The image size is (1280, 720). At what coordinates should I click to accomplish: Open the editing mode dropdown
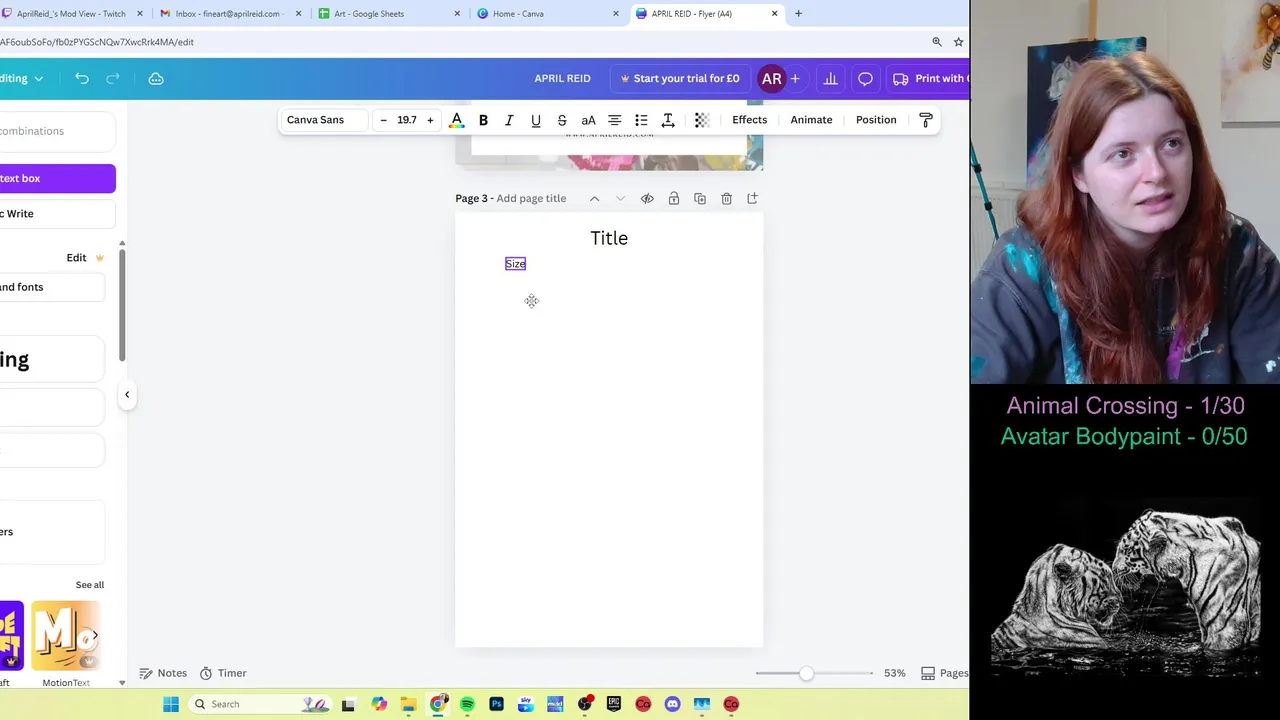pyautogui.click(x=22, y=78)
